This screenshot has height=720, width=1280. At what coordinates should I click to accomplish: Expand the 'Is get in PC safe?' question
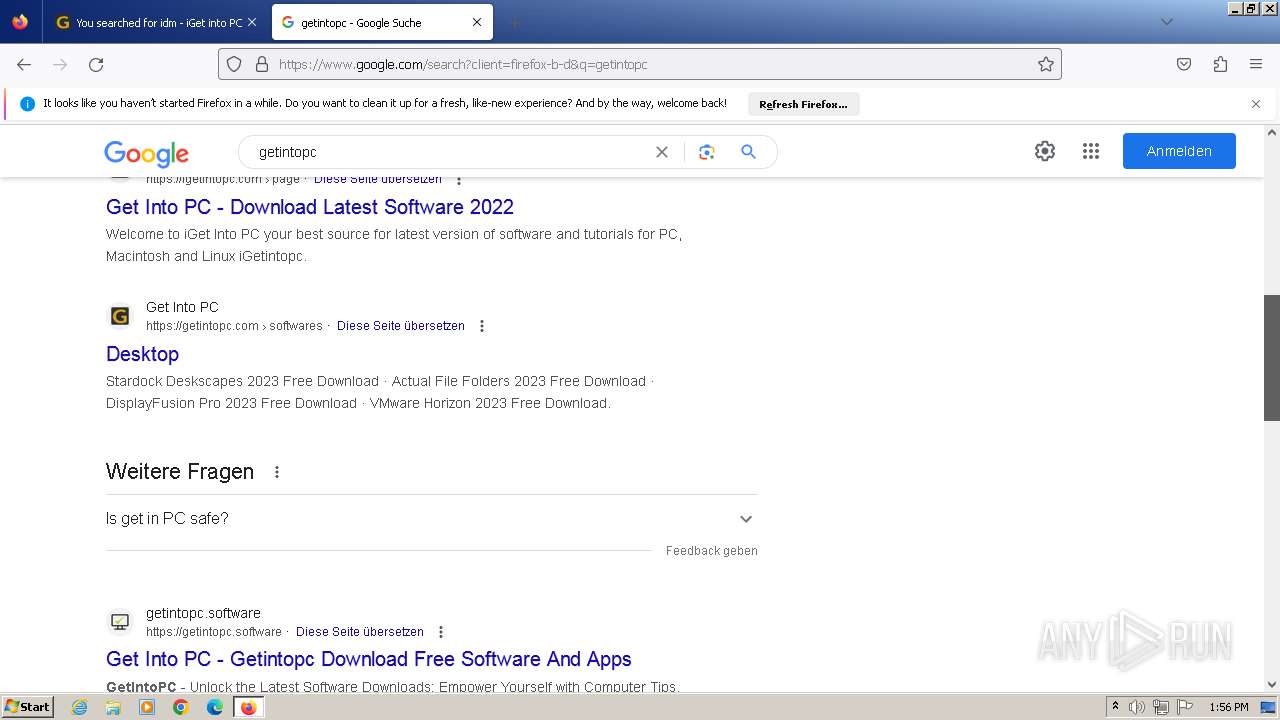point(431,519)
